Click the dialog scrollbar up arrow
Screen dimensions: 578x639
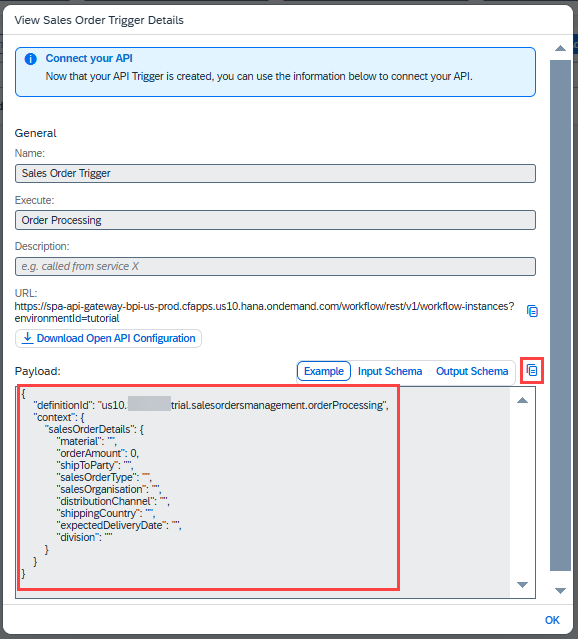coord(560,48)
